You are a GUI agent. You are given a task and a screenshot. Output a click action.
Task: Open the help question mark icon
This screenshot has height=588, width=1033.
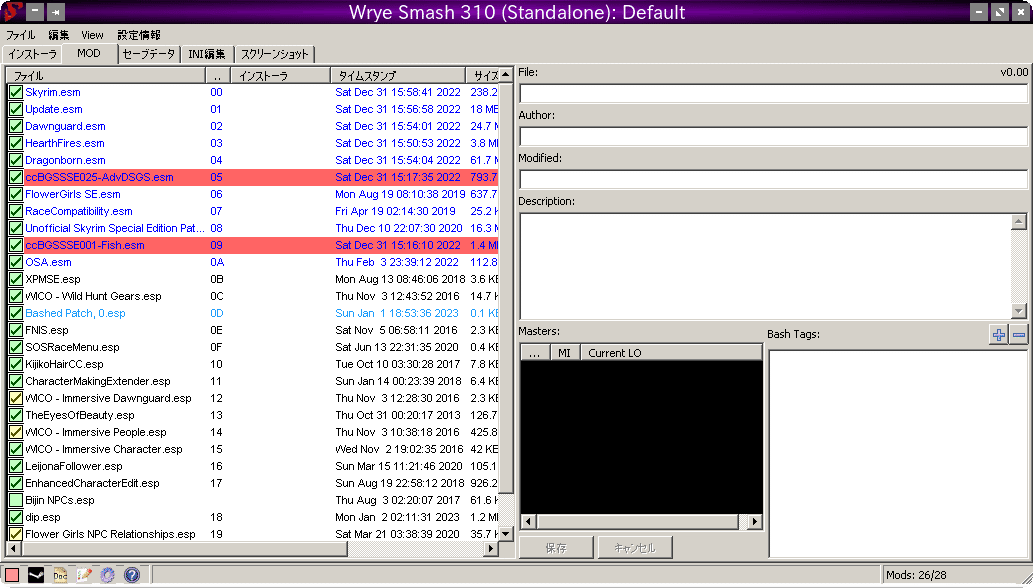tap(132, 575)
